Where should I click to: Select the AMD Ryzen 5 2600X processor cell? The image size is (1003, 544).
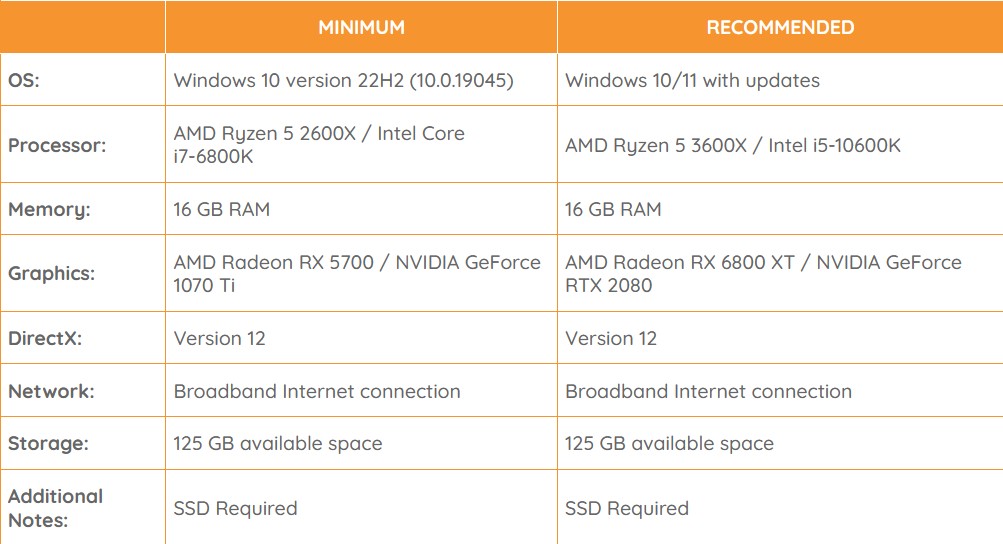click(319, 145)
